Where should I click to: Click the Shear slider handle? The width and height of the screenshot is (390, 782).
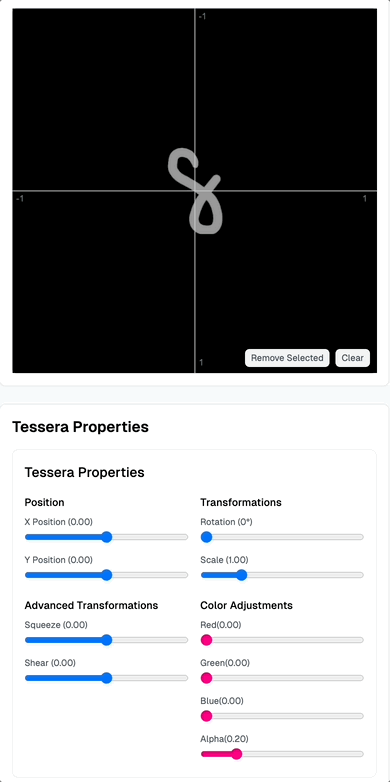[106, 678]
